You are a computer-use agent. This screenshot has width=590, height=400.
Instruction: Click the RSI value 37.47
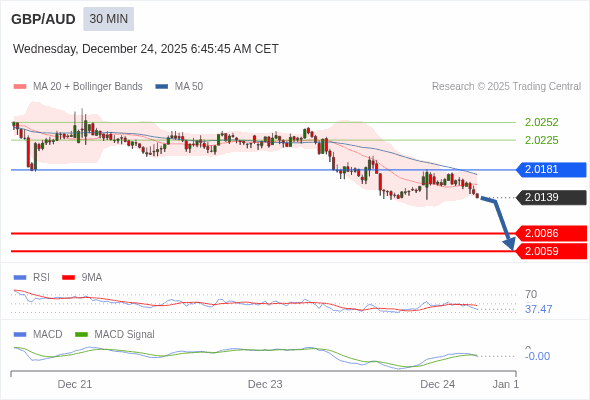(x=538, y=309)
